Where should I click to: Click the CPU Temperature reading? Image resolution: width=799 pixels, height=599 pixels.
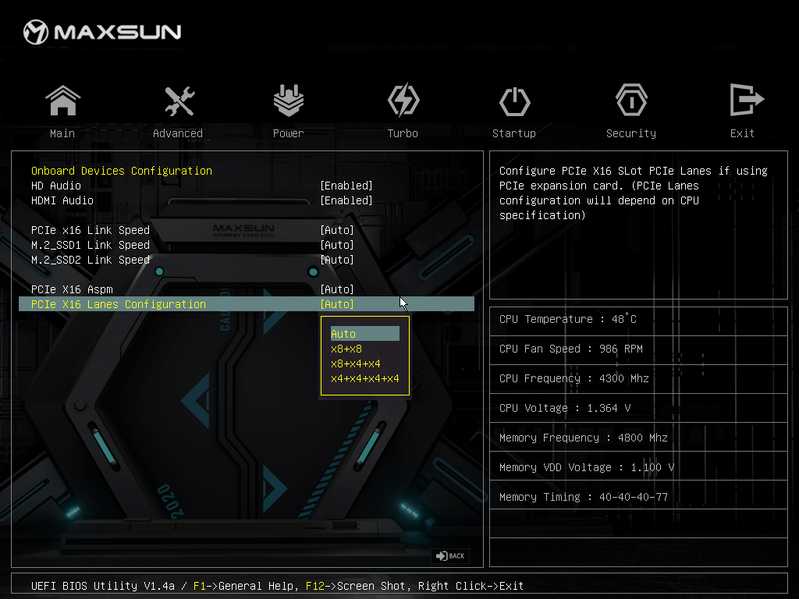[568, 319]
